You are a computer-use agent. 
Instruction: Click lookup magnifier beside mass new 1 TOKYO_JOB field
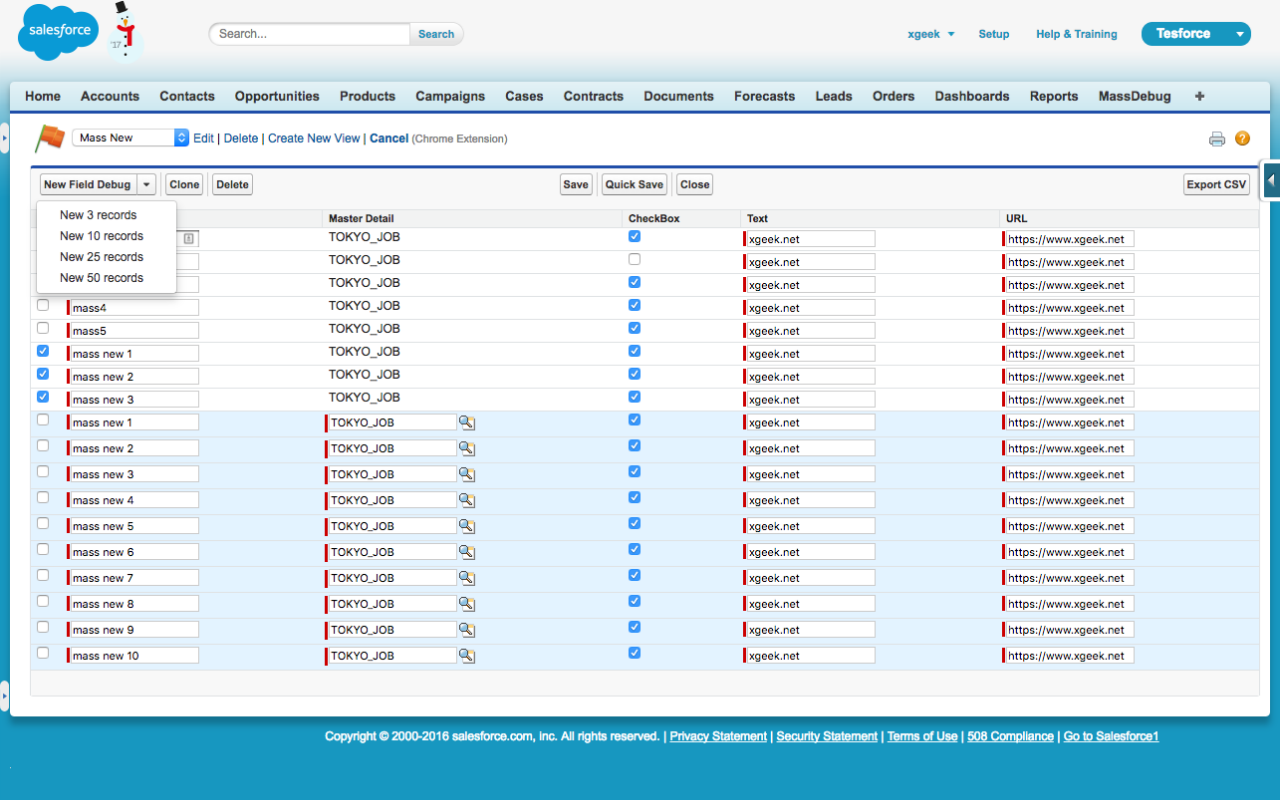[x=466, y=423]
